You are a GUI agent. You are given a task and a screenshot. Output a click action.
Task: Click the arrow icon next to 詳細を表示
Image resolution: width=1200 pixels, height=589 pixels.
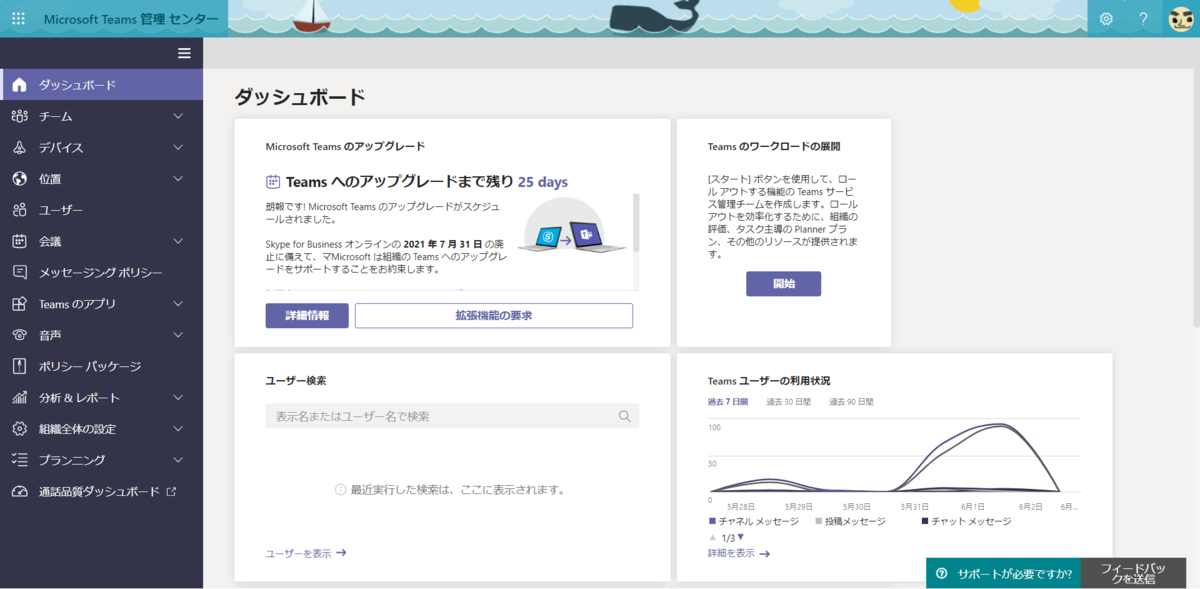[x=765, y=553]
